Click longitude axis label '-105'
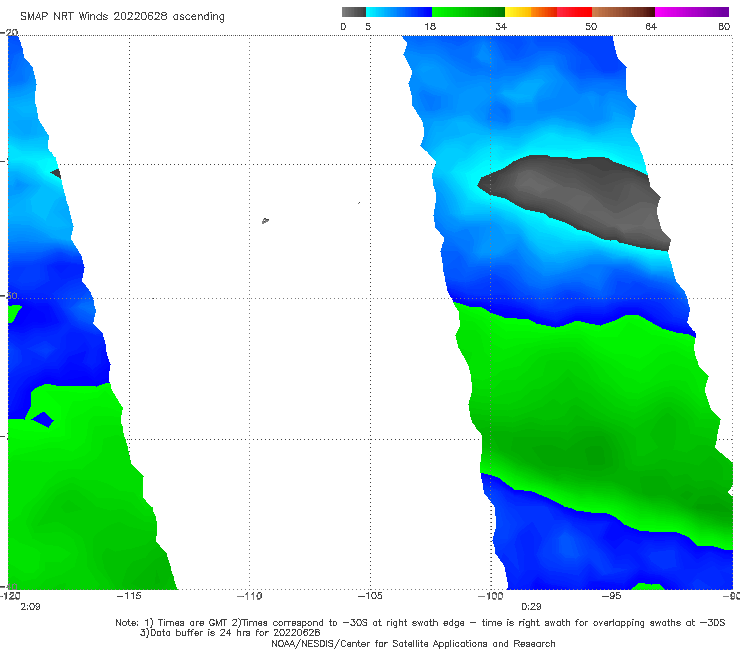This screenshot has height=650, width=740. 370,596
